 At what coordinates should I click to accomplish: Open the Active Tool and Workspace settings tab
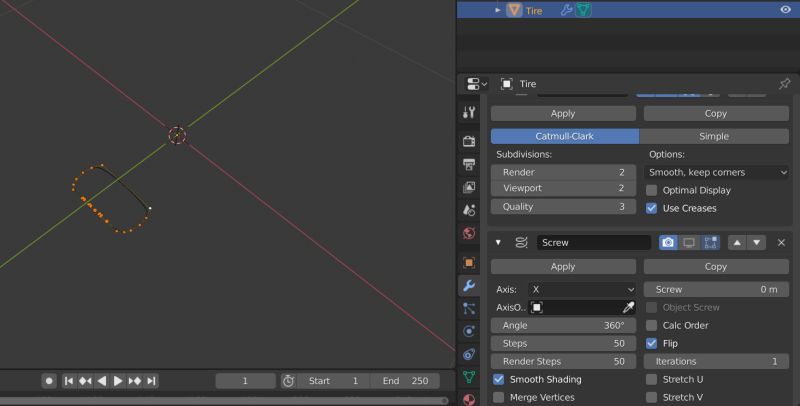point(469,112)
